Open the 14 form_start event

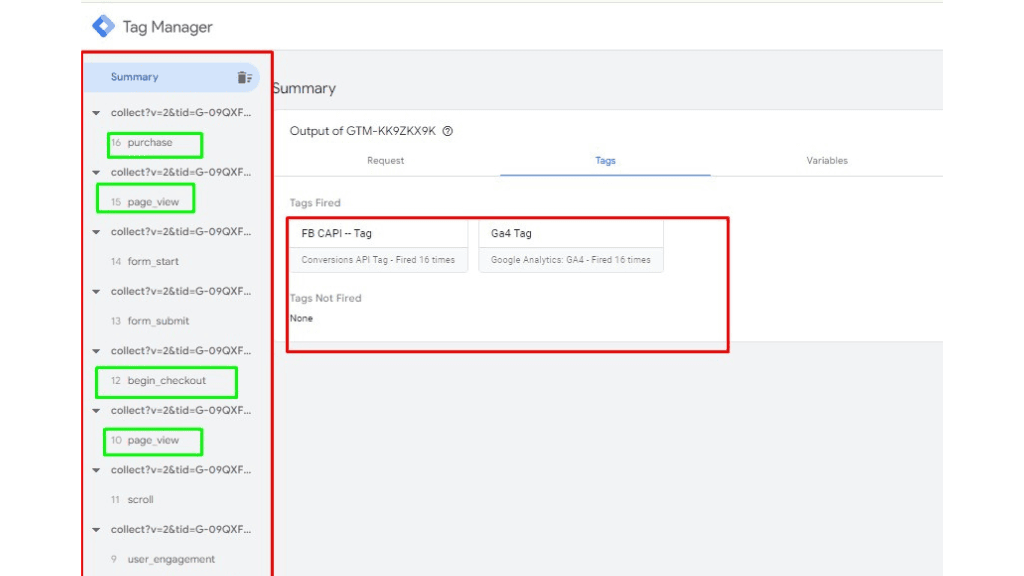pyautogui.click(x=145, y=261)
